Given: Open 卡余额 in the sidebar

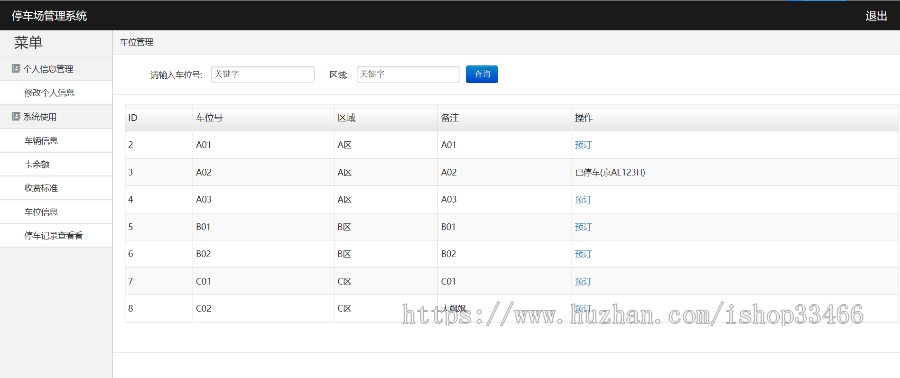Looking at the screenshot, I should click(37, 164).
